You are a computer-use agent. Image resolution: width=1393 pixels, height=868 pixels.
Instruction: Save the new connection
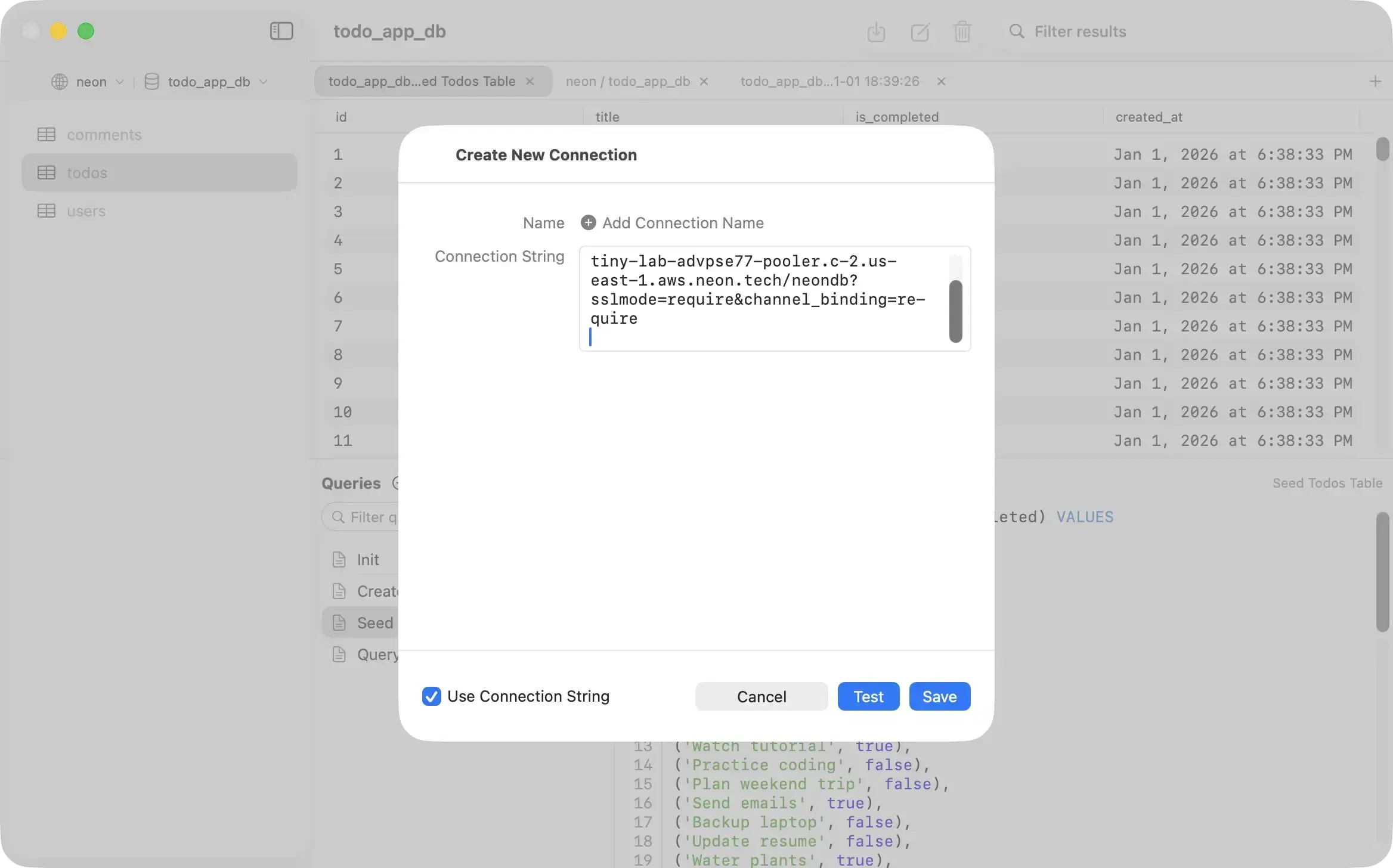point(940,696)
